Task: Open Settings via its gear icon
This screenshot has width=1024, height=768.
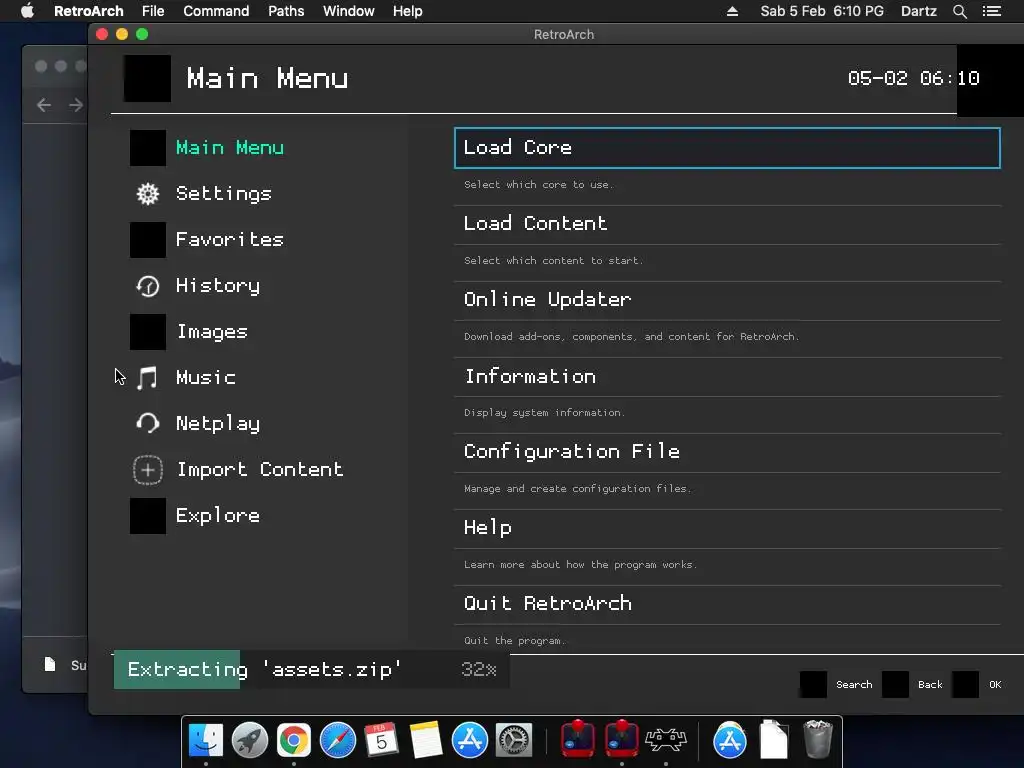Action: click(x=148, y=194)
